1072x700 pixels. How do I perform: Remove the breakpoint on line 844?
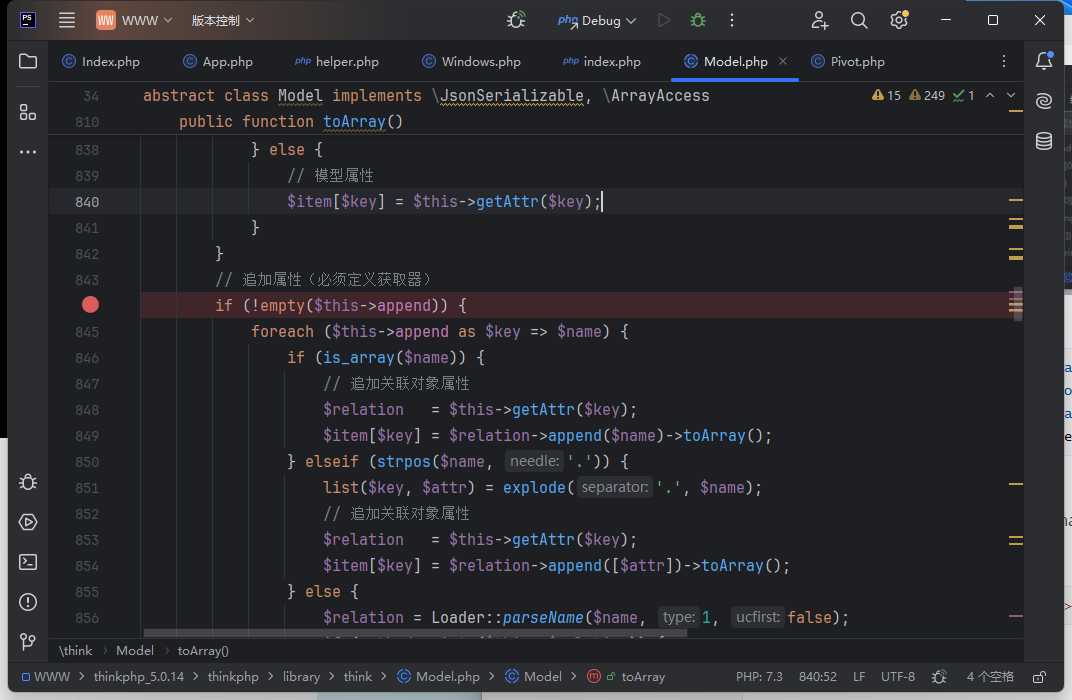tap(90, 305)
